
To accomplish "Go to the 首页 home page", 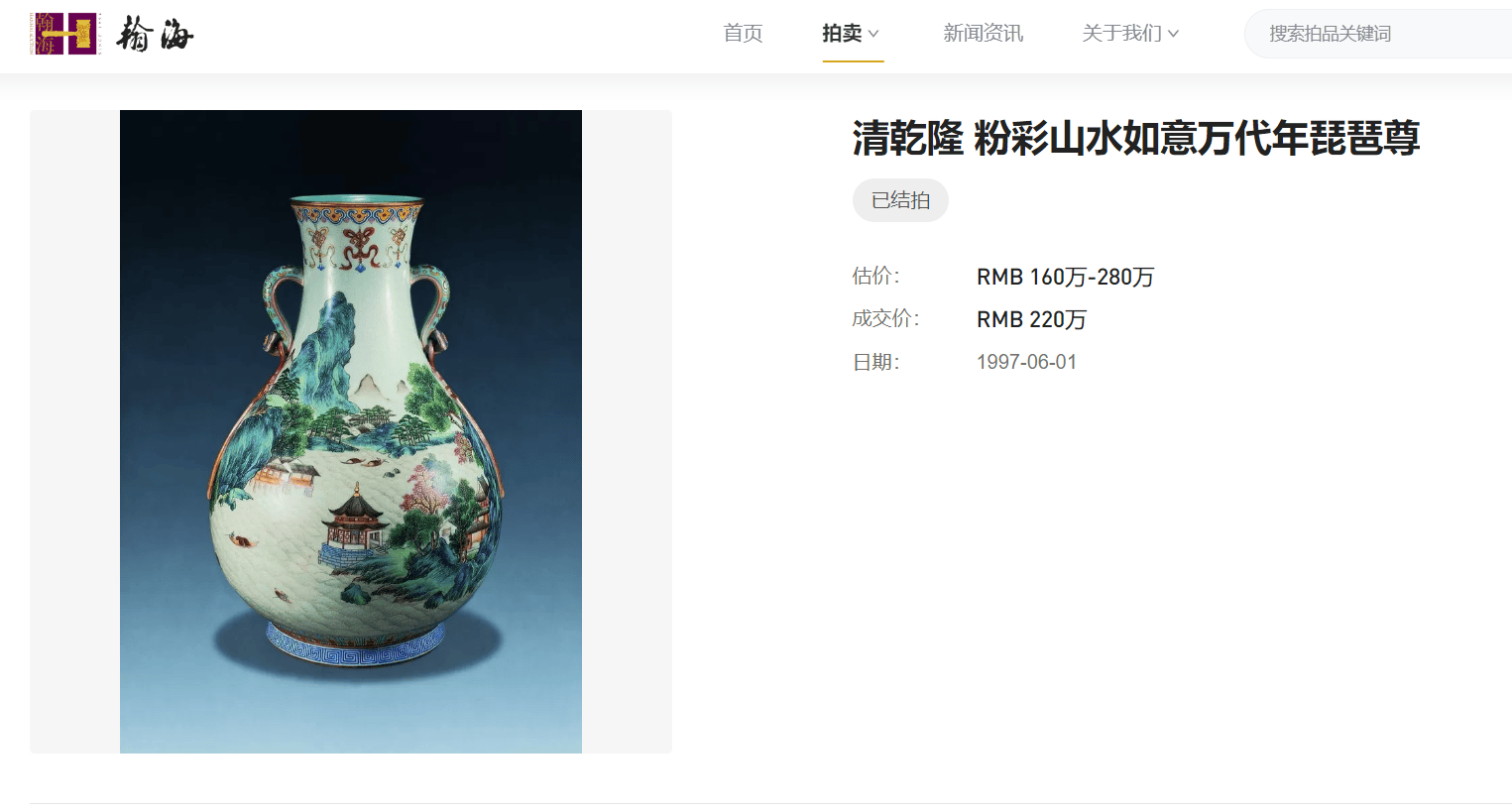I will click(x=743, y=34).
